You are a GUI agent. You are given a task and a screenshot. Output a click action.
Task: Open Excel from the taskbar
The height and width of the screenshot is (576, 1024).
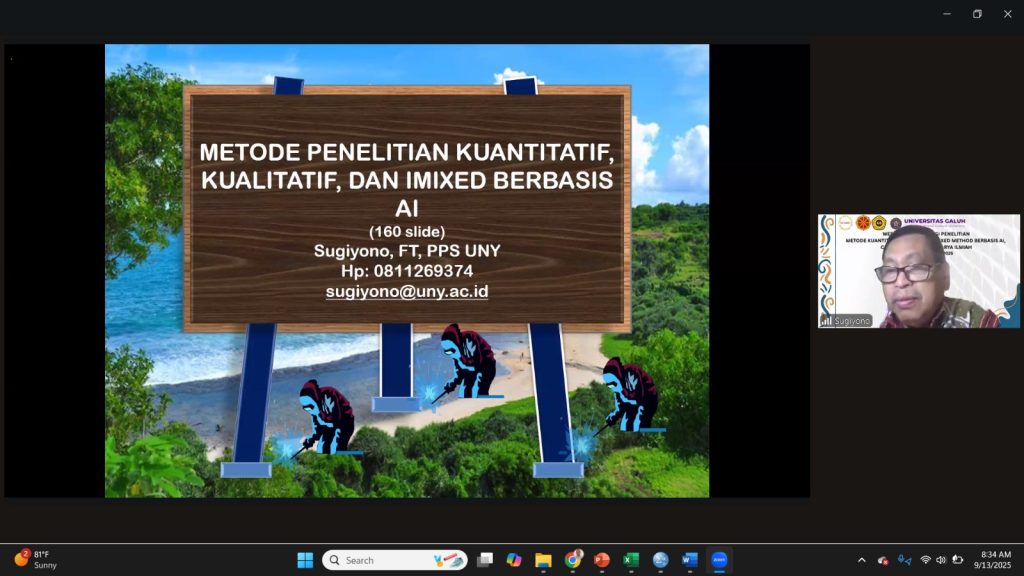(x=631, y=560)
